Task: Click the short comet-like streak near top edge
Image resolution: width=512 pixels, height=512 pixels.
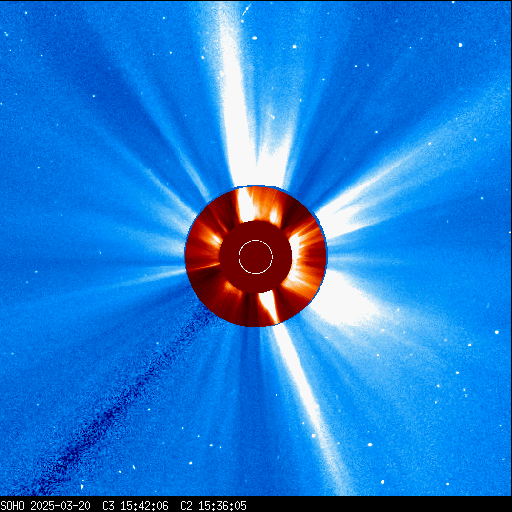Action: pos(246,10)
